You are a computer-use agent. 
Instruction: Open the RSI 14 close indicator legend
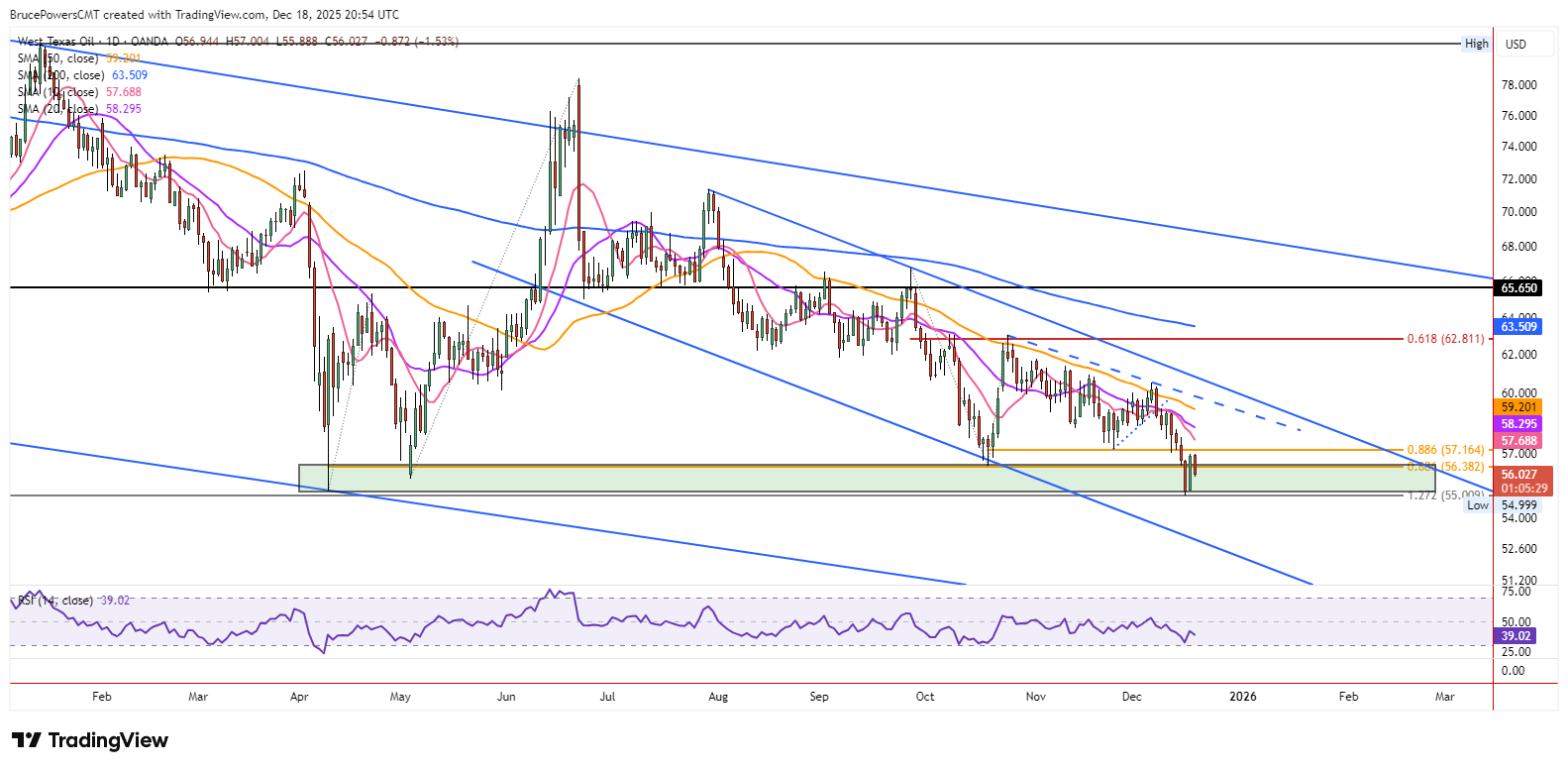(x=56, y=601)
